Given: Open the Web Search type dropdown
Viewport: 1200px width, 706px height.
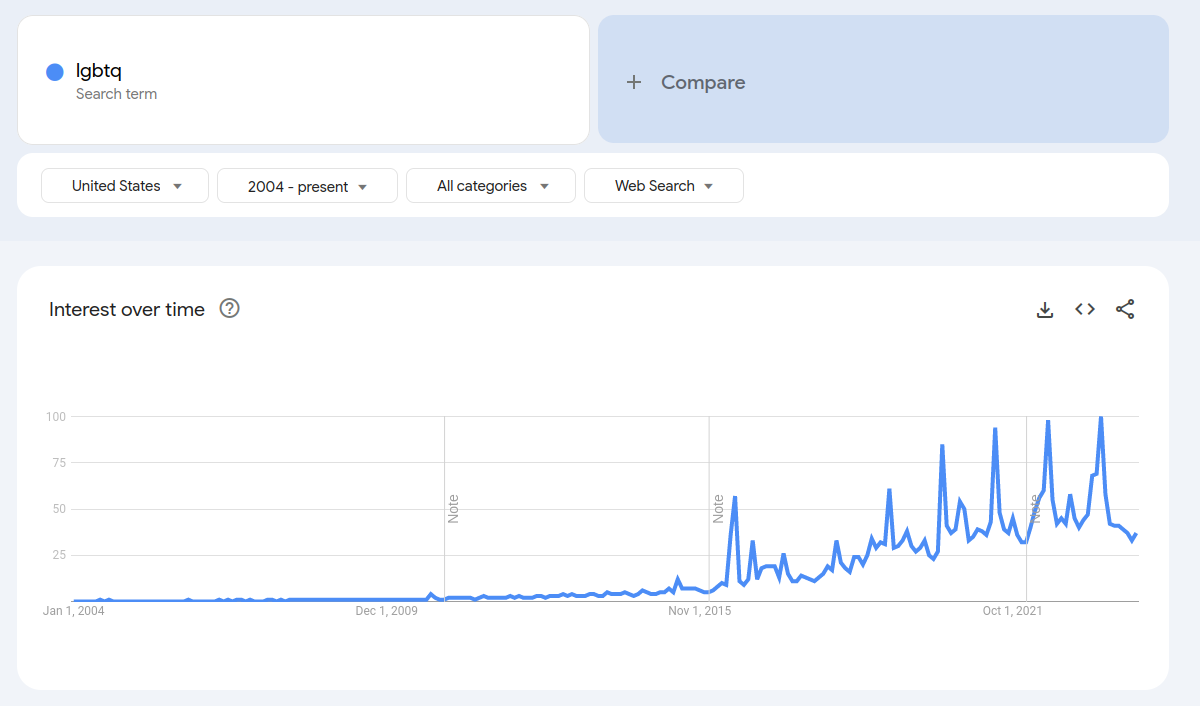Looking at the screenshot, I should 664,186.
